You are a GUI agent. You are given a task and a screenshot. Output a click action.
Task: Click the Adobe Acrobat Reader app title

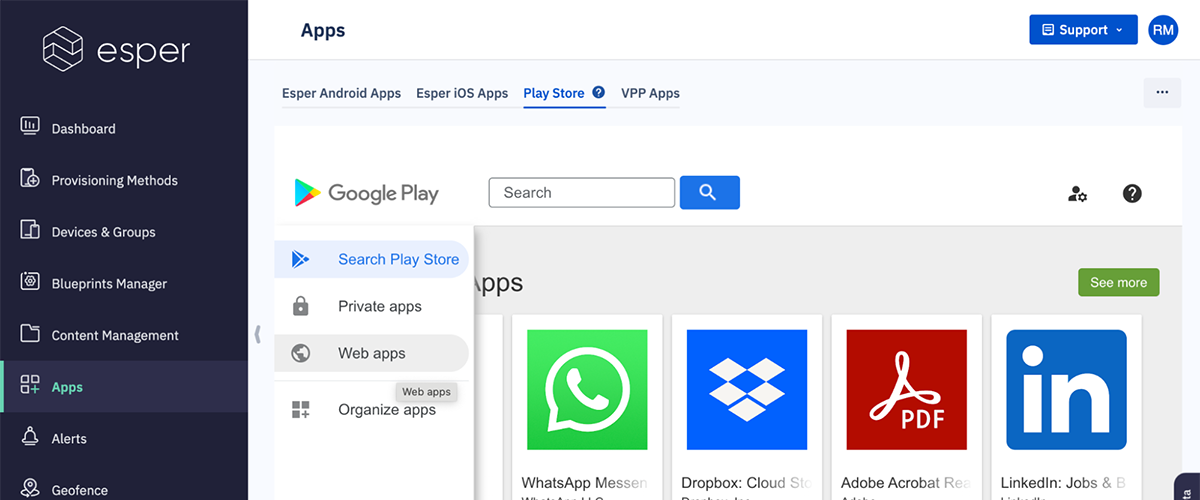point(906,483)
